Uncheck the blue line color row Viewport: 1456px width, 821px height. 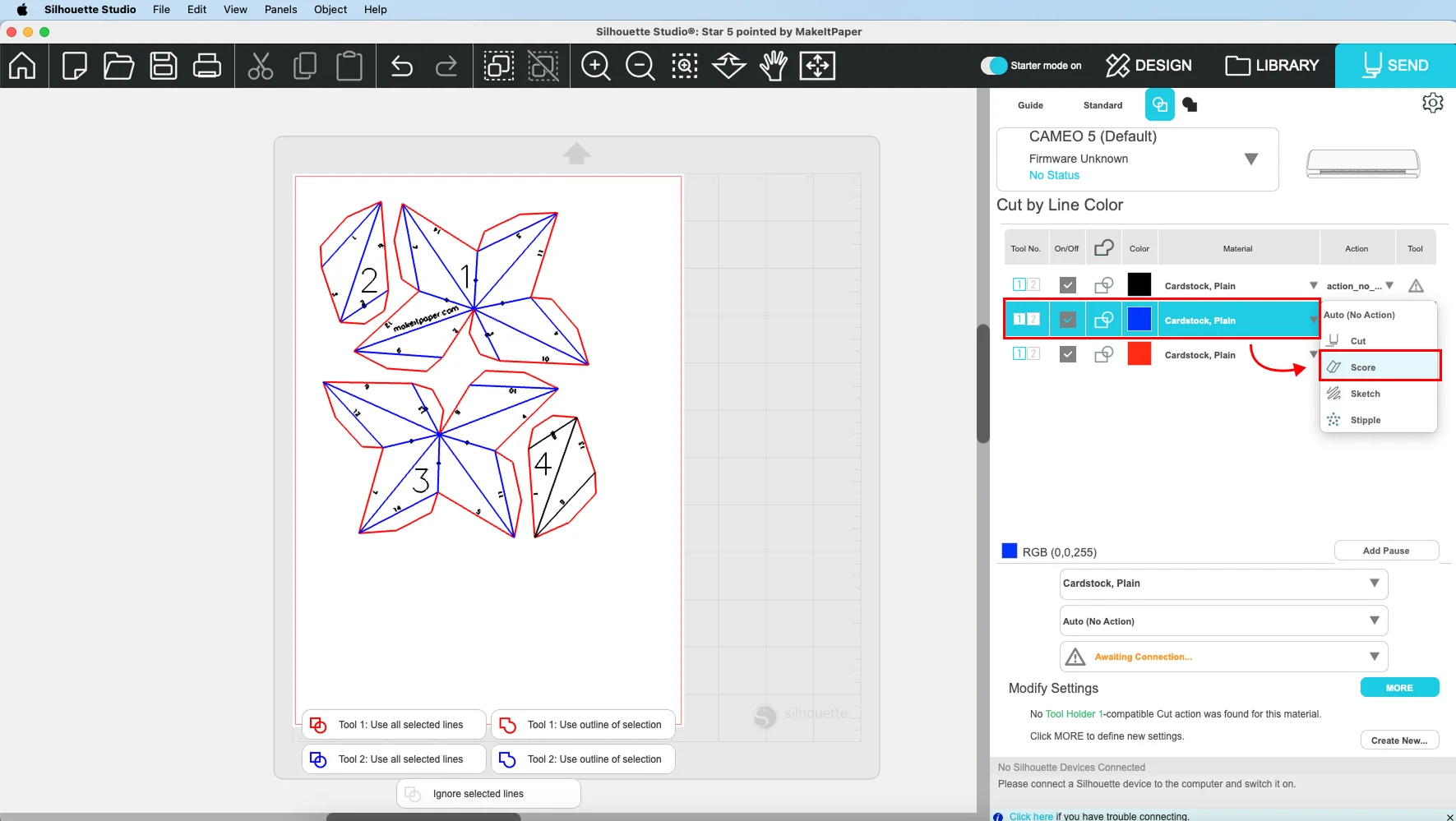point(1068,320)
